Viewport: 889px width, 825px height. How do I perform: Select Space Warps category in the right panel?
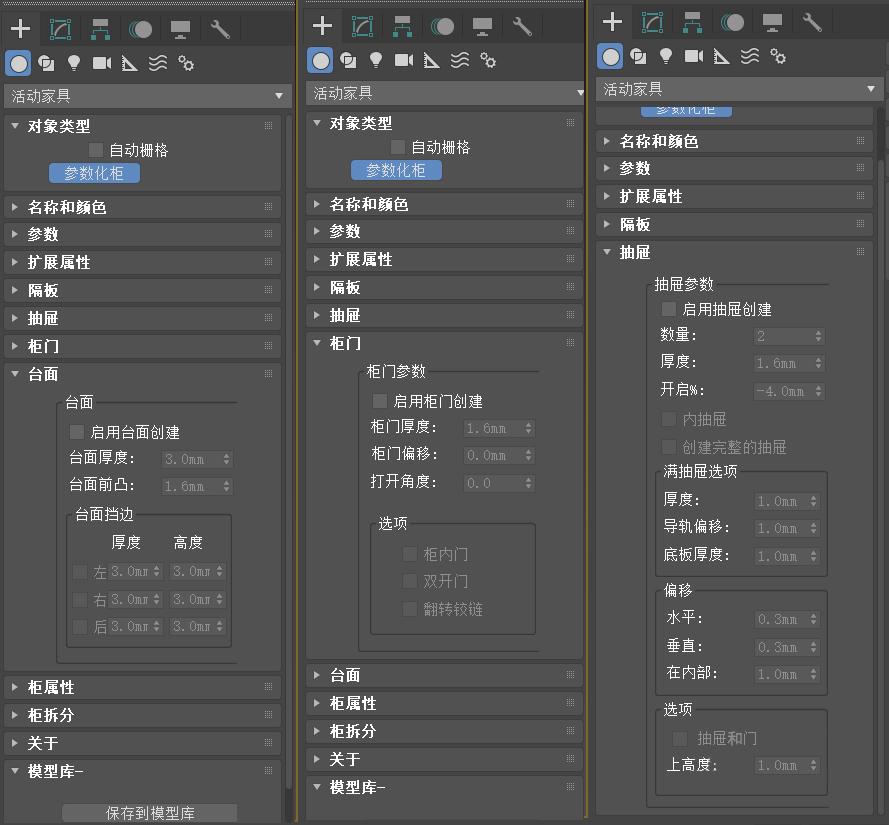(x=749, y=56)
